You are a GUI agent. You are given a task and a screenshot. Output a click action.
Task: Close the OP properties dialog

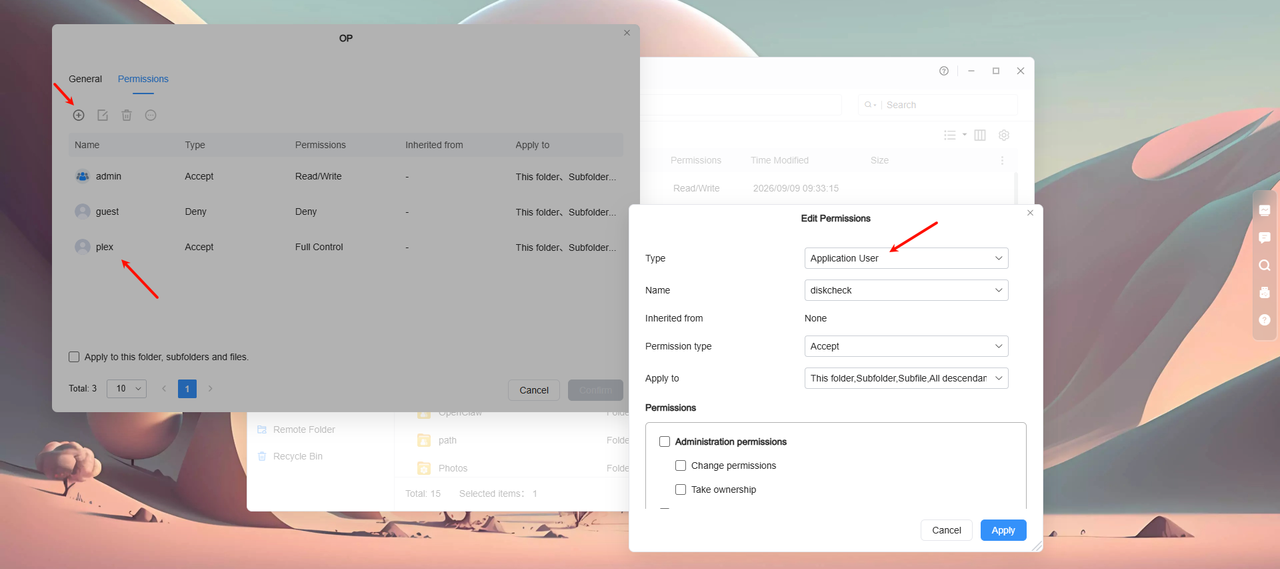[x=627, y=33]
